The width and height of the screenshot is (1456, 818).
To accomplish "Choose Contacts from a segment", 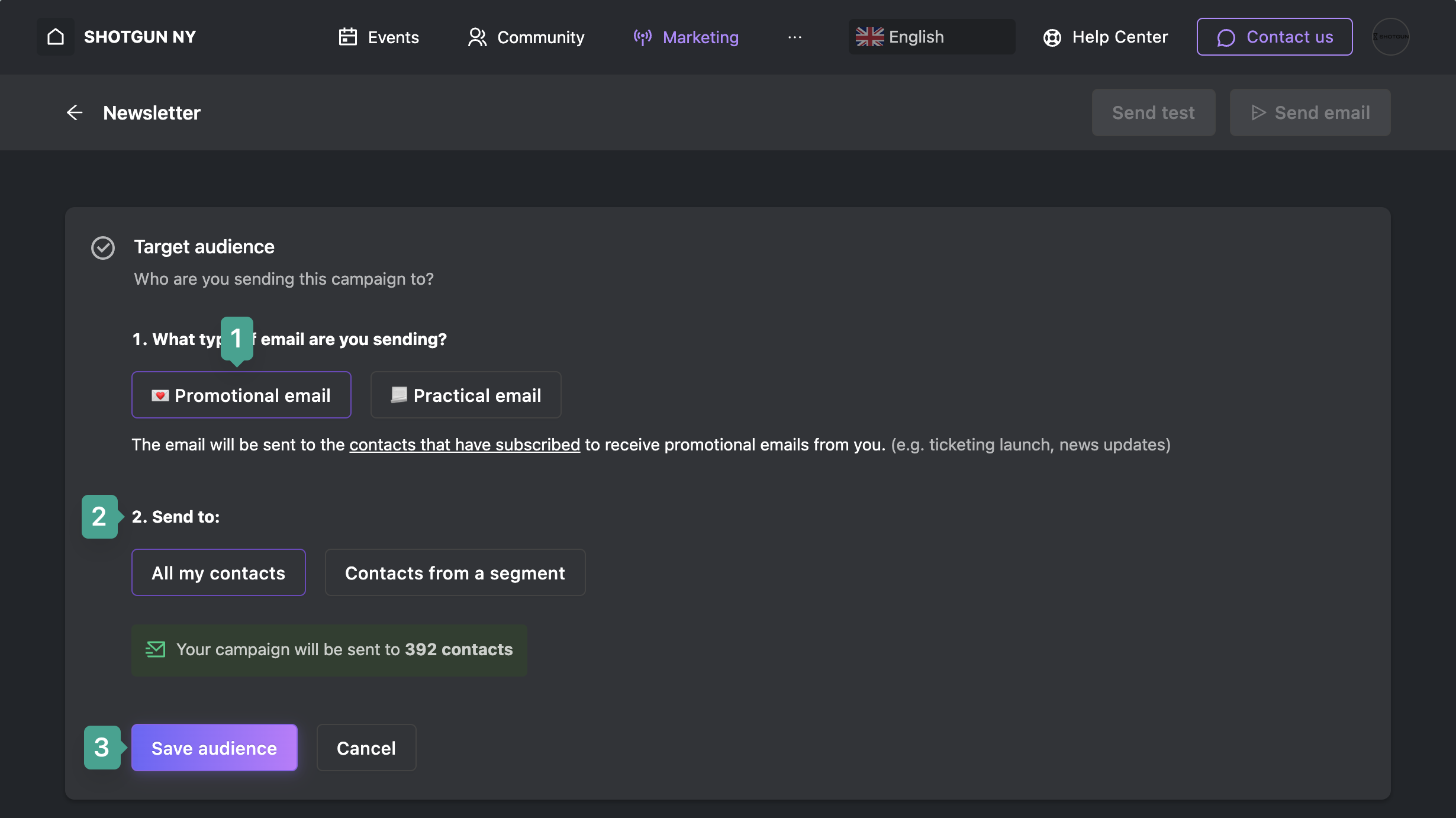I will click(455, 572).
